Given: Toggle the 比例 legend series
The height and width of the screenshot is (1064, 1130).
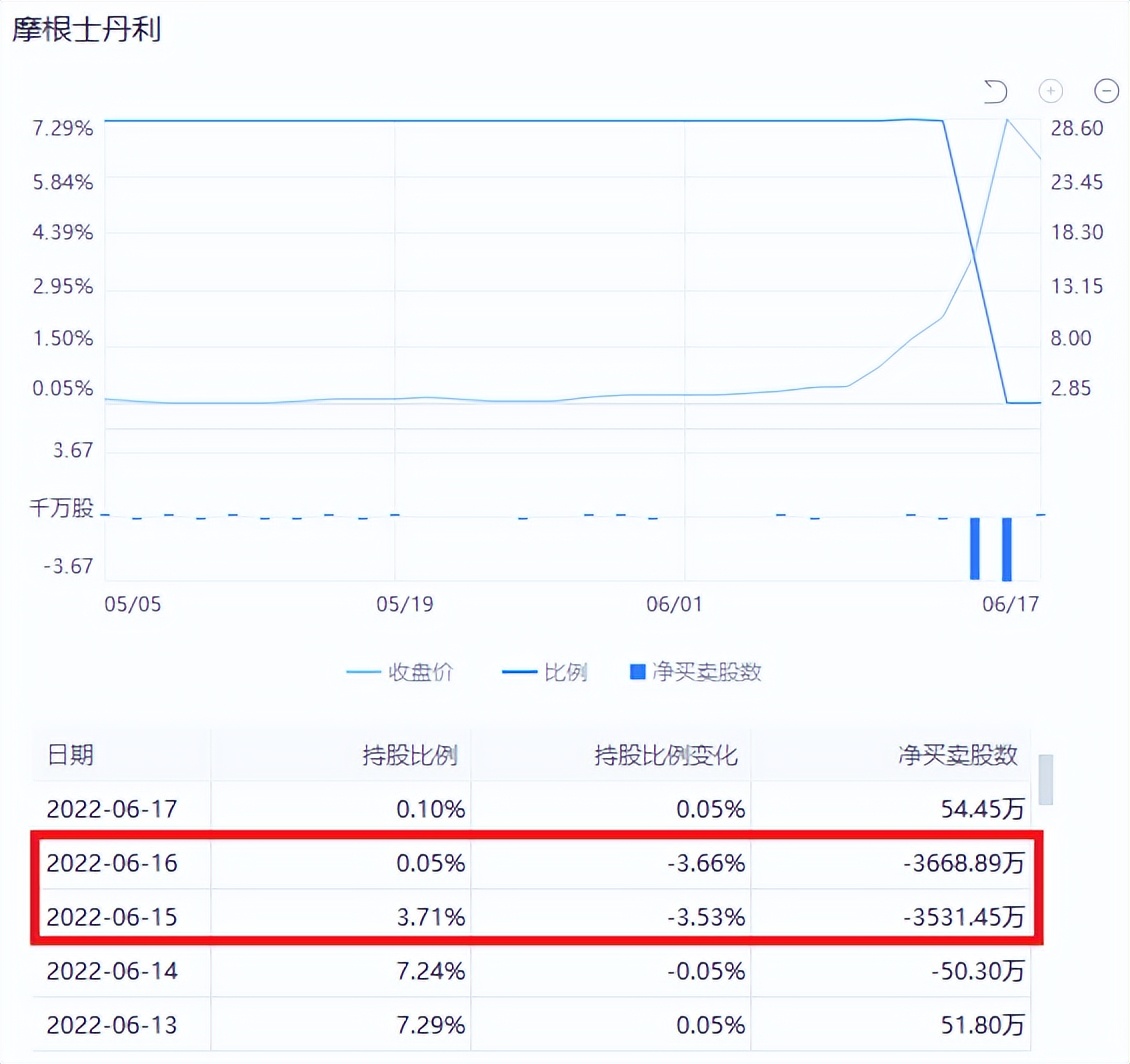Looking at the screenshot, I should click(x=545, y=672).
